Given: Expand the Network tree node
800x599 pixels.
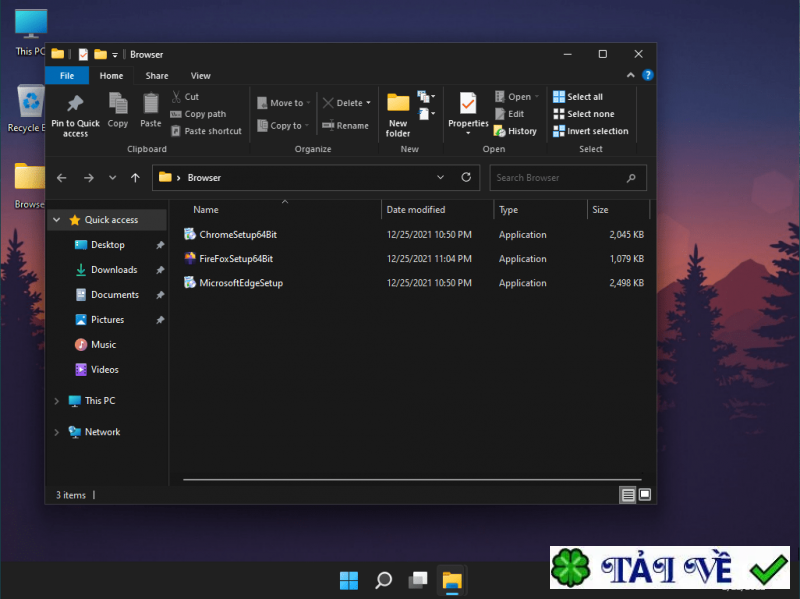Looking at the screenshot, I should (x=56, y=432).
